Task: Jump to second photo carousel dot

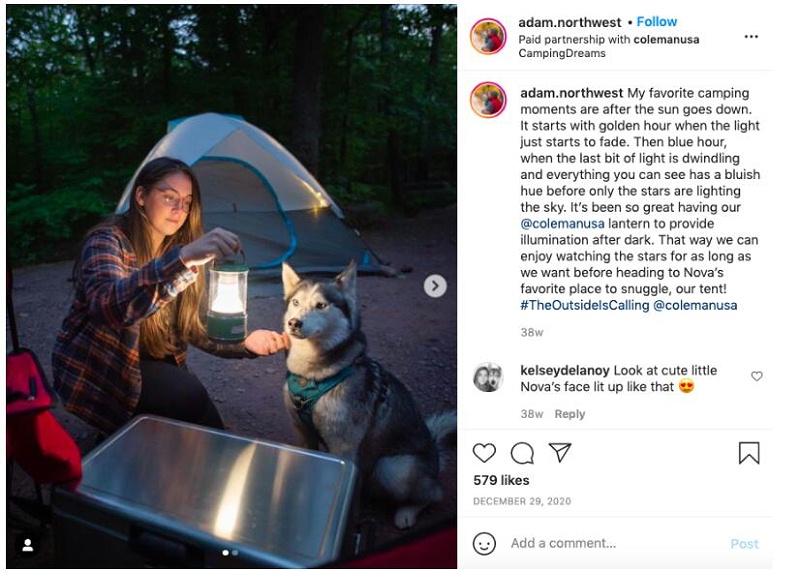Action: [x=235, y=552]
